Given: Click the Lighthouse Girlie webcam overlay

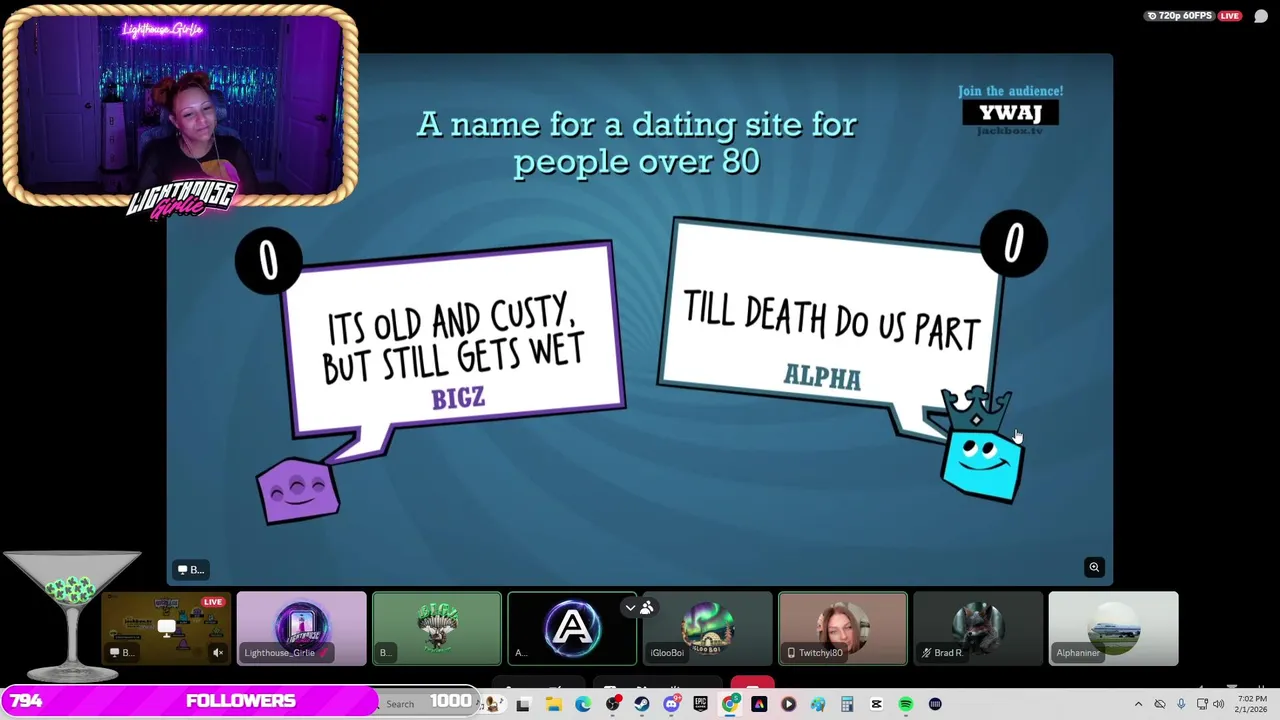Looking at the screenshot, I should coord(180,108).
